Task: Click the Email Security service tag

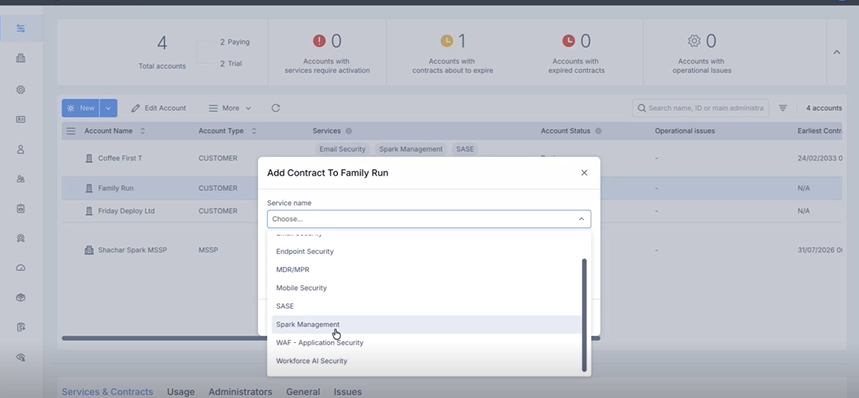Action: point(342,149)
